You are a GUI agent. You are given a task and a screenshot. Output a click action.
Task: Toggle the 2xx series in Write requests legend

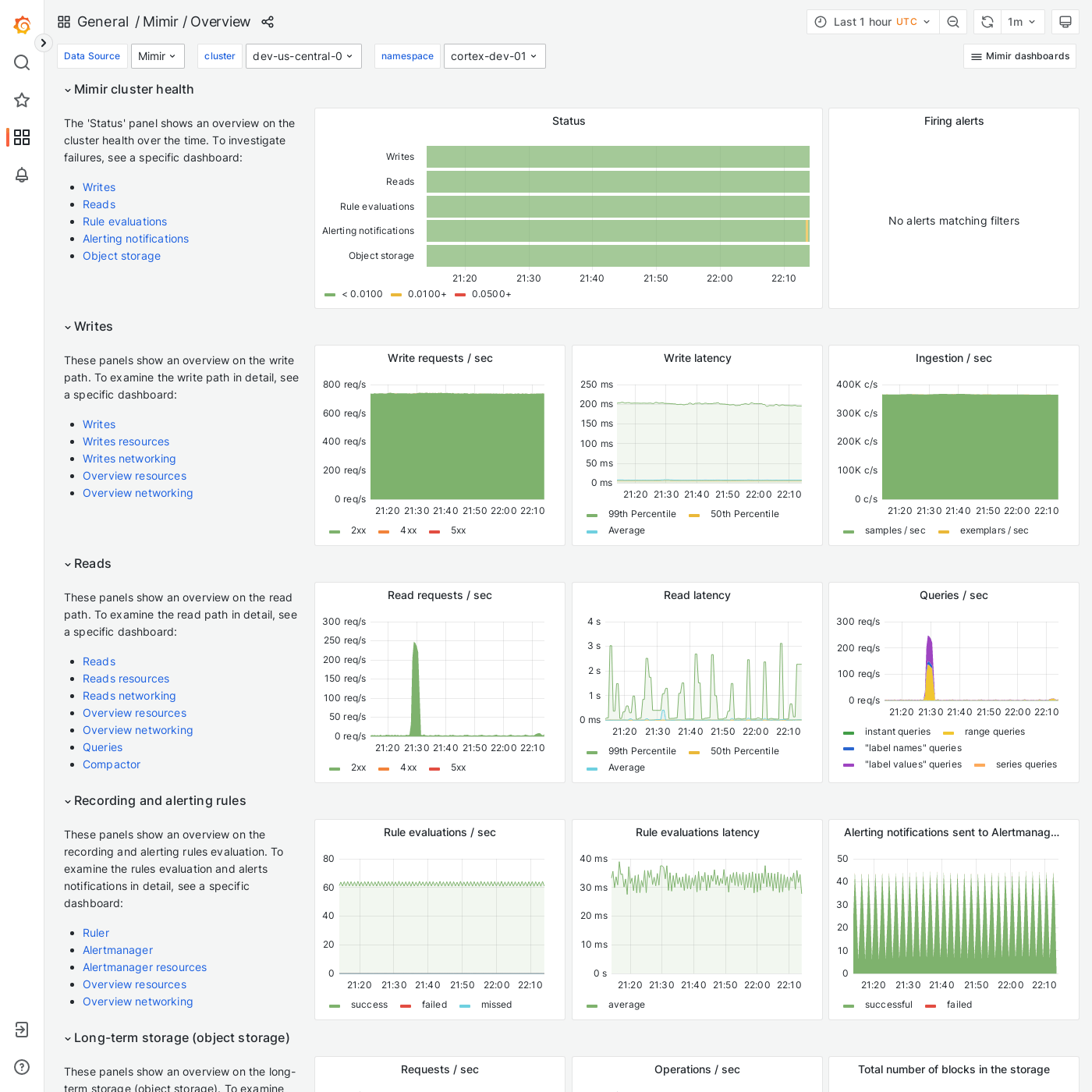pos(358,530)
